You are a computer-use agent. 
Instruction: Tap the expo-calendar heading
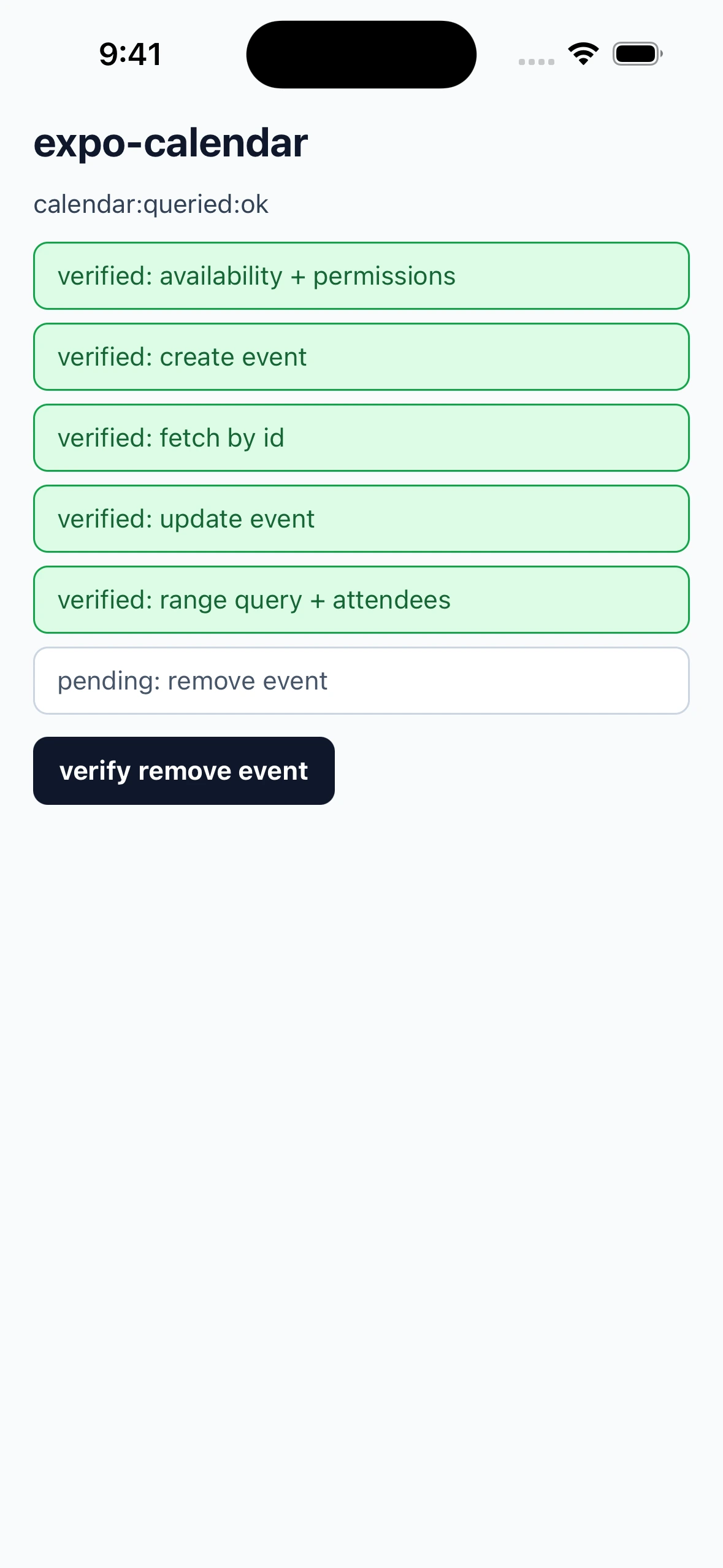click(170, 143)
